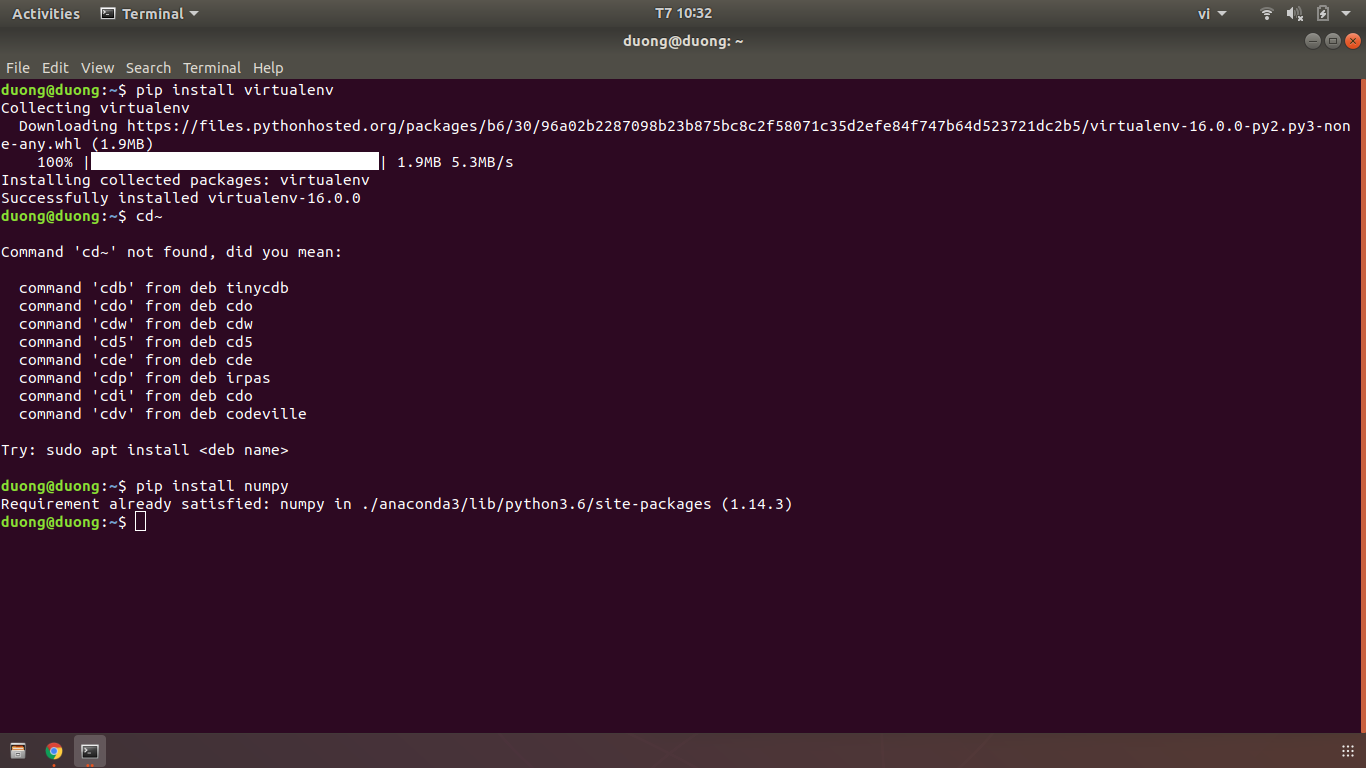
Task: Open the Terminal app menu in top bar
Action: pyautogui.click(x=150, y=14)
